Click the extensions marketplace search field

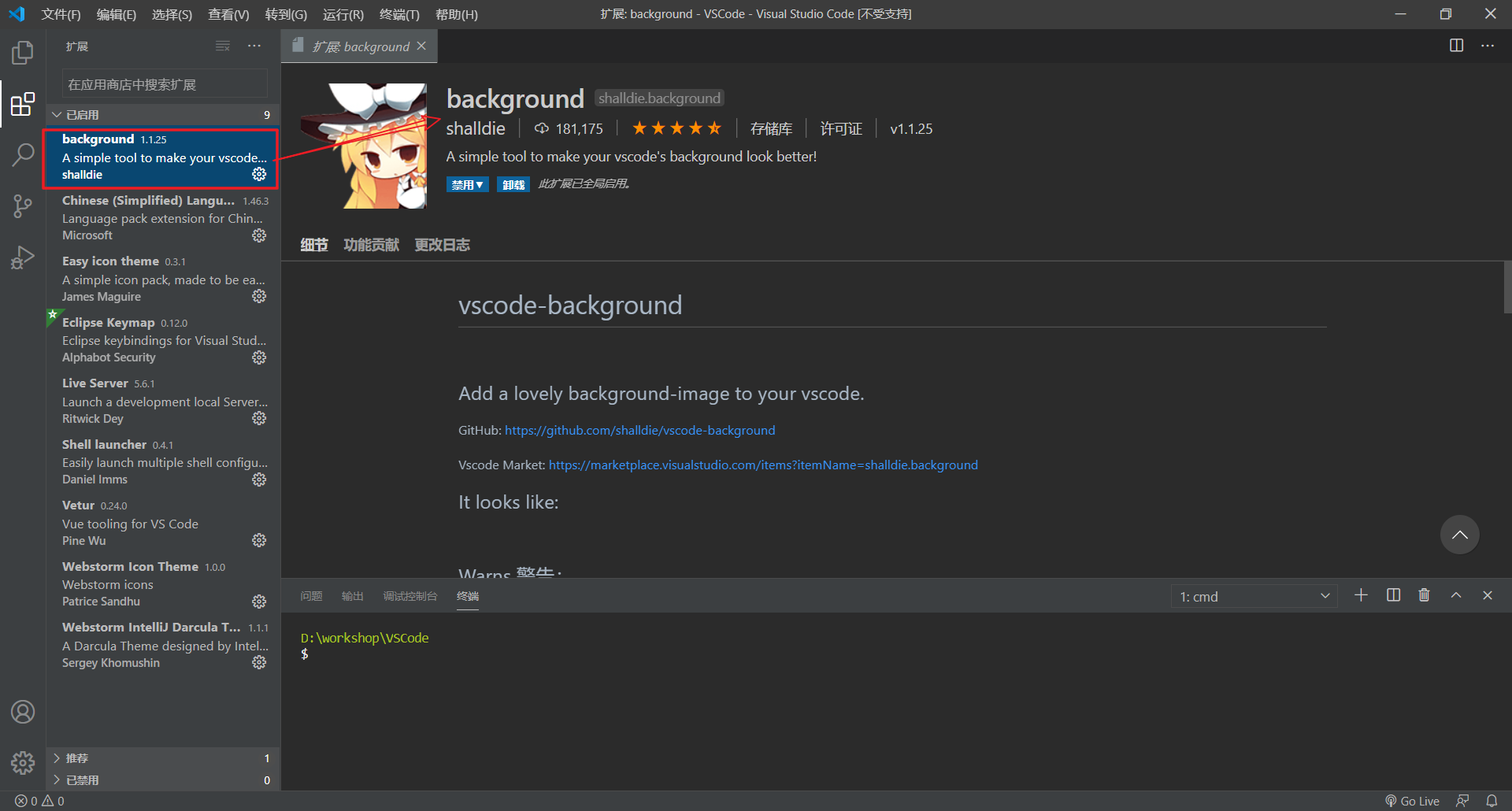click(165, 84)
